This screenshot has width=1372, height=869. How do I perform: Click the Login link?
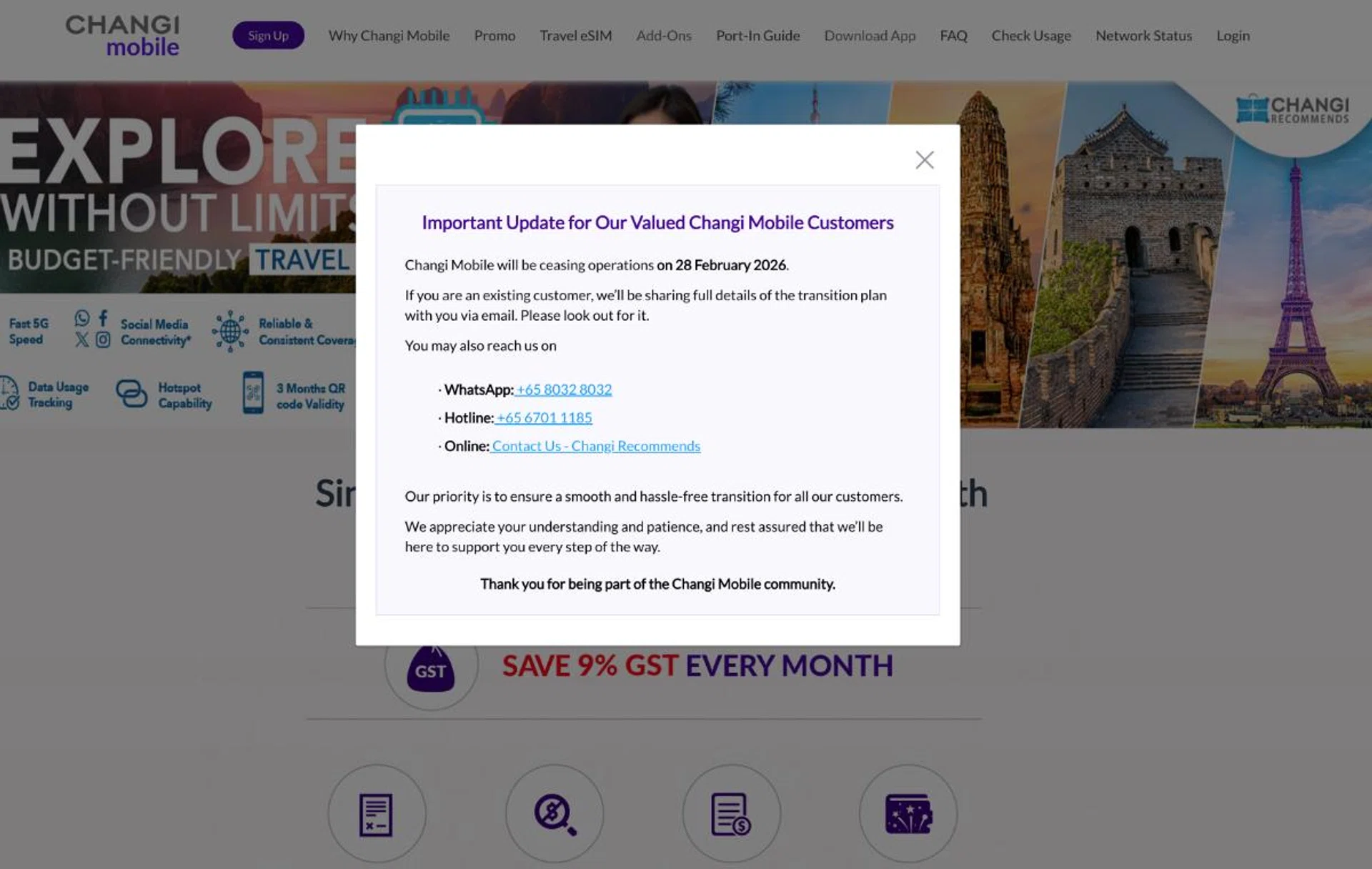1233,36
